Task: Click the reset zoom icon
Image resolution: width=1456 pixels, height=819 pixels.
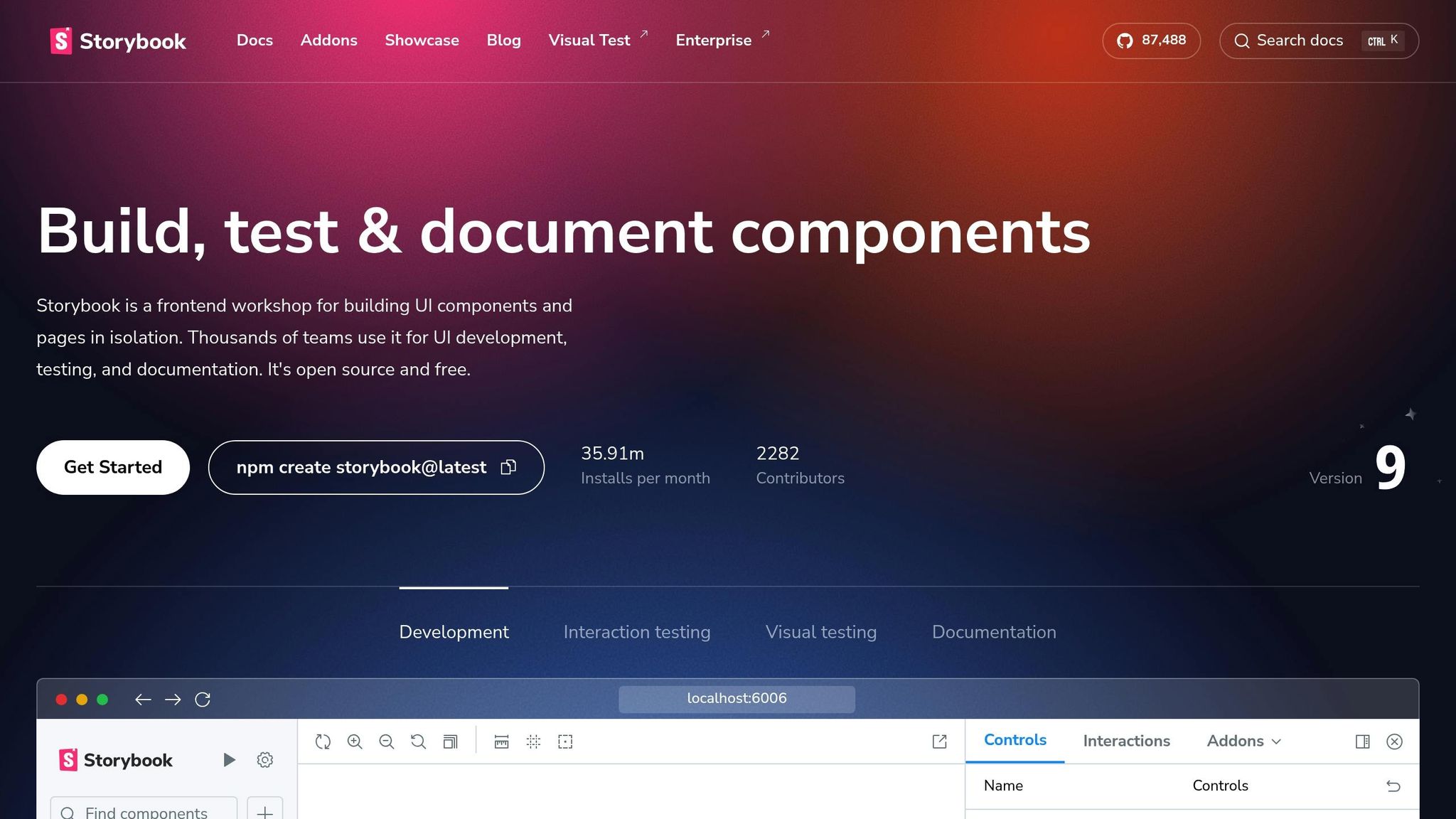Action: tap(418, 742)
